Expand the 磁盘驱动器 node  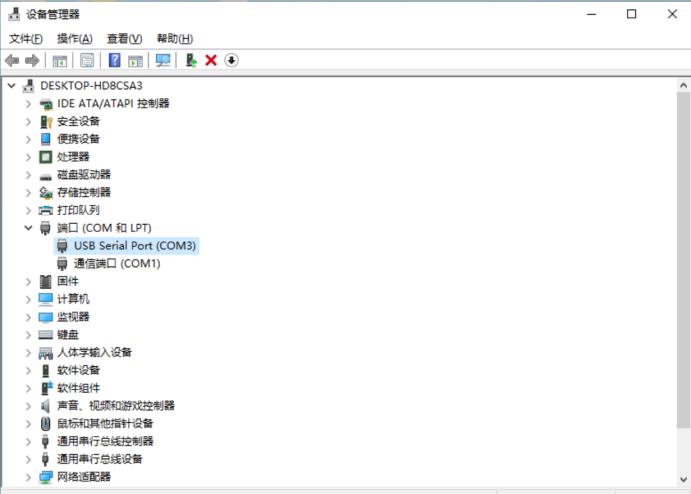29,175
